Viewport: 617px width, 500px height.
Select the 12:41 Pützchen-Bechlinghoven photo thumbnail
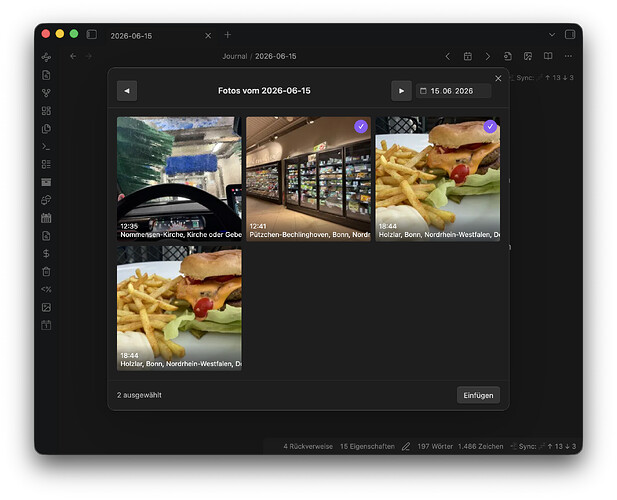pyautogui.click(x=308, y=179)
